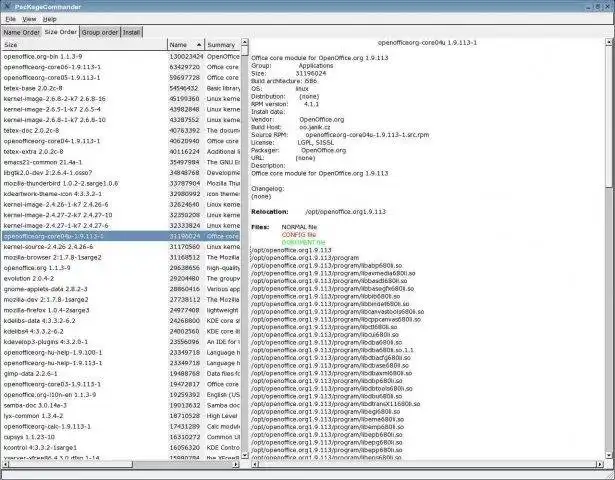Click size value 130023424 in the list

(x=186, y=56)
